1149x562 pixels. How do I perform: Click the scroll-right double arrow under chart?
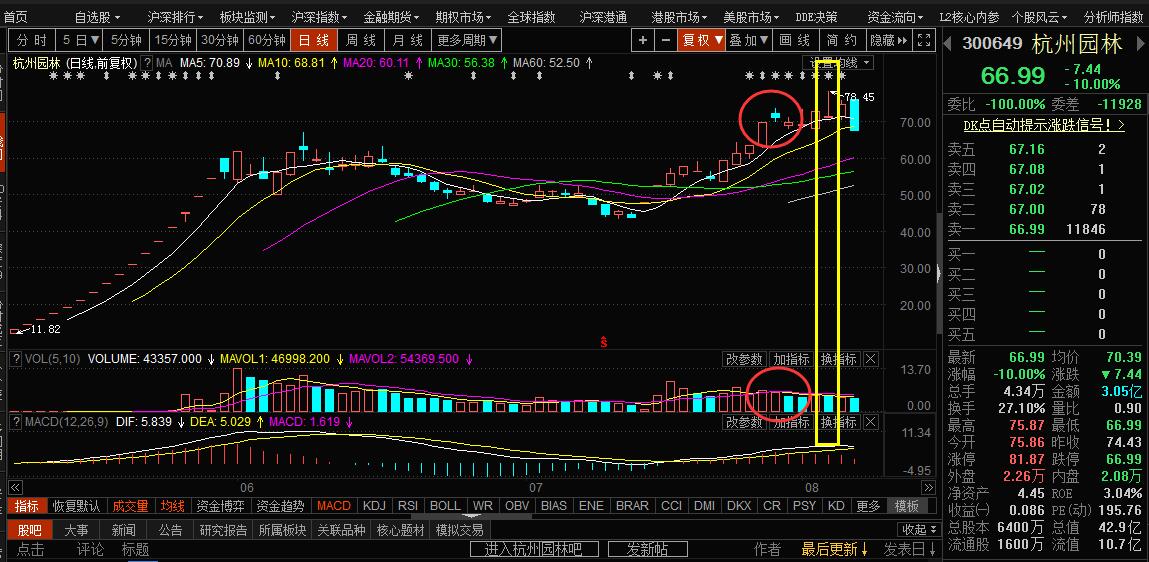[x=928, y=487]
